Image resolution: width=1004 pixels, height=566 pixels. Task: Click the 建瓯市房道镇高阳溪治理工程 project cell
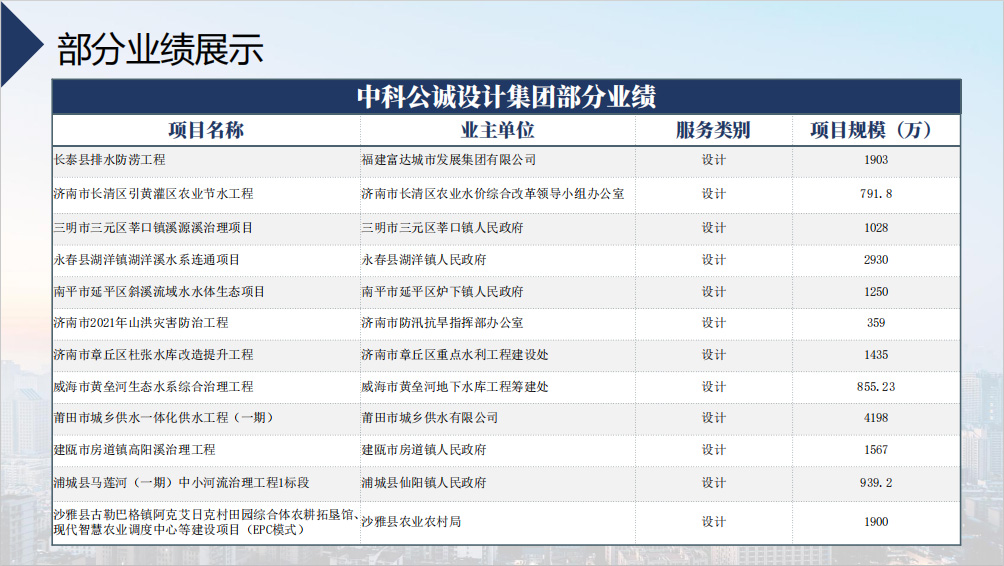(134, 450)
